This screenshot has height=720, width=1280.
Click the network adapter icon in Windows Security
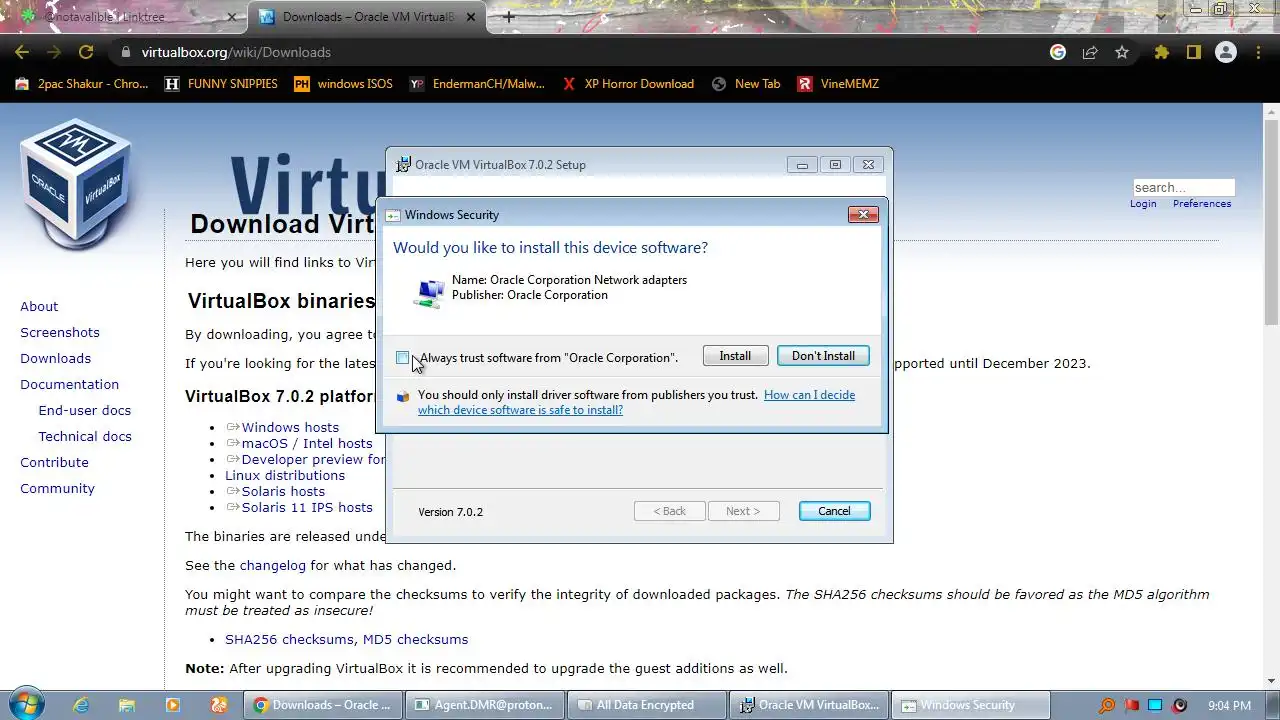(x=429, y=291)
